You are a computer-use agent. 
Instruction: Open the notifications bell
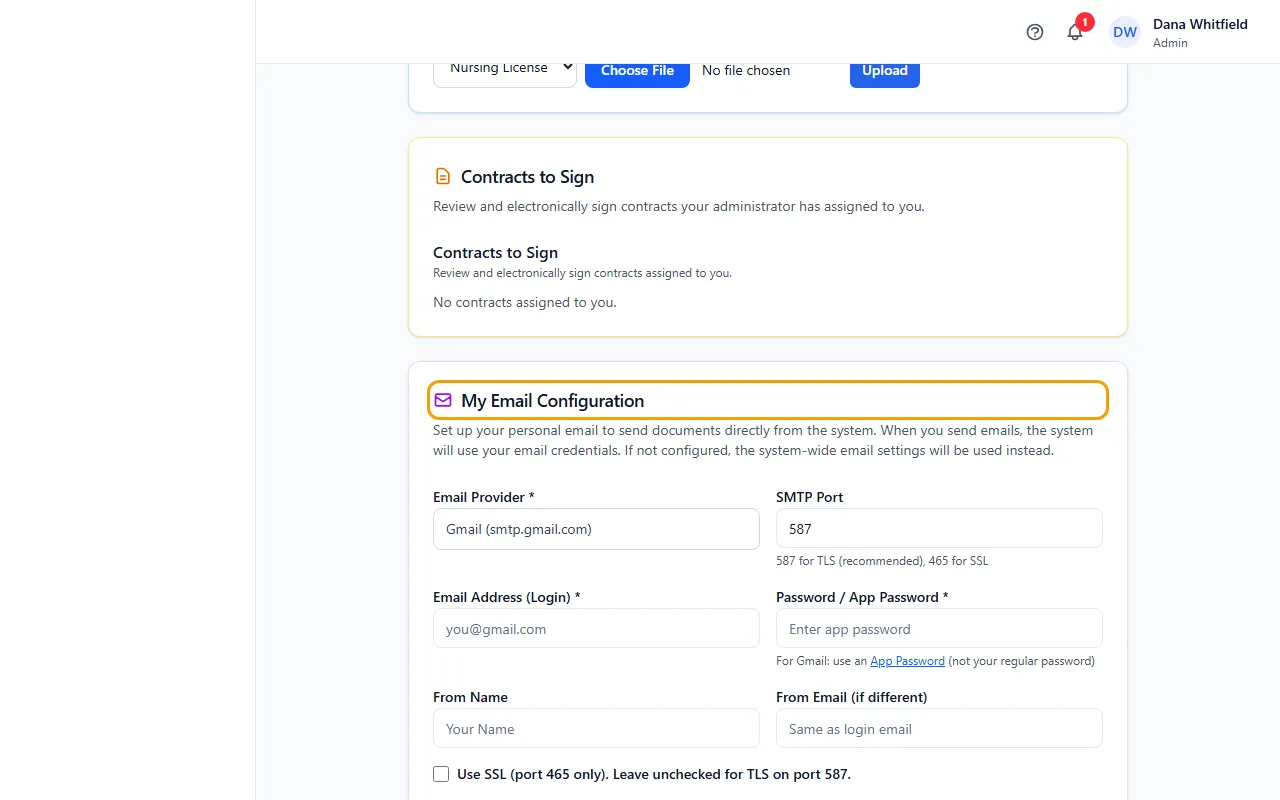pos(1075,32)
